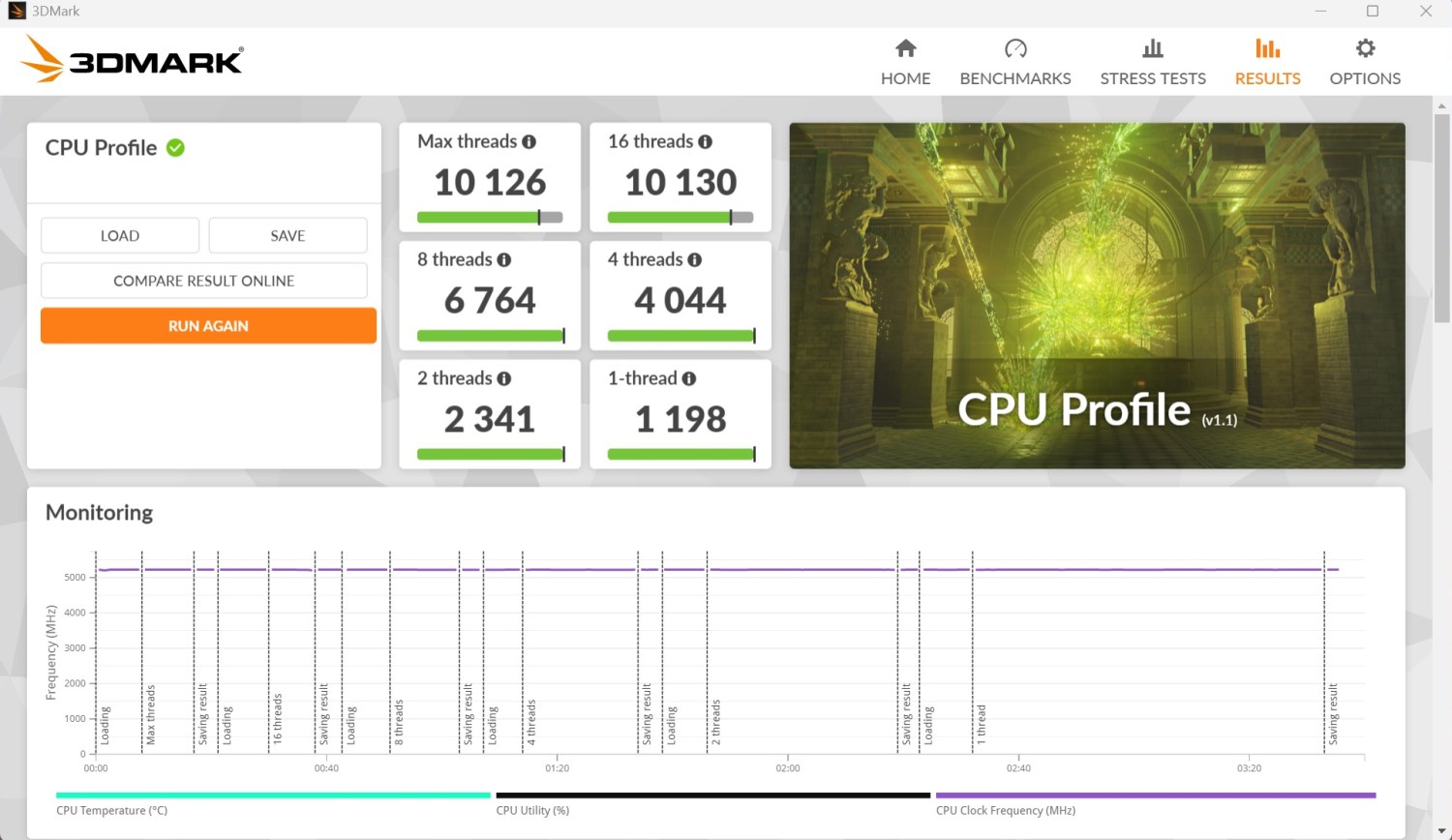Screen dimensions: 1452x840
Task: Click the 16 threads info icon
Action: (x=705, y=141)
